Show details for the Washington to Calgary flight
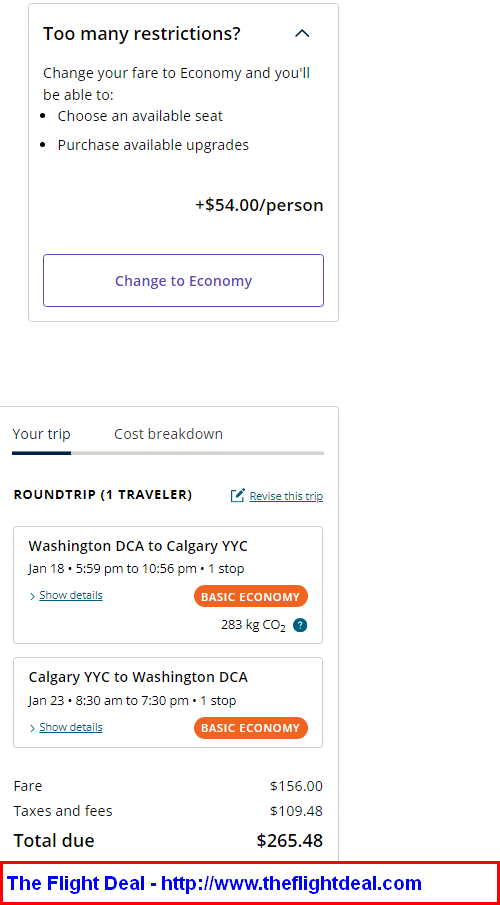 tap(70, 595)
